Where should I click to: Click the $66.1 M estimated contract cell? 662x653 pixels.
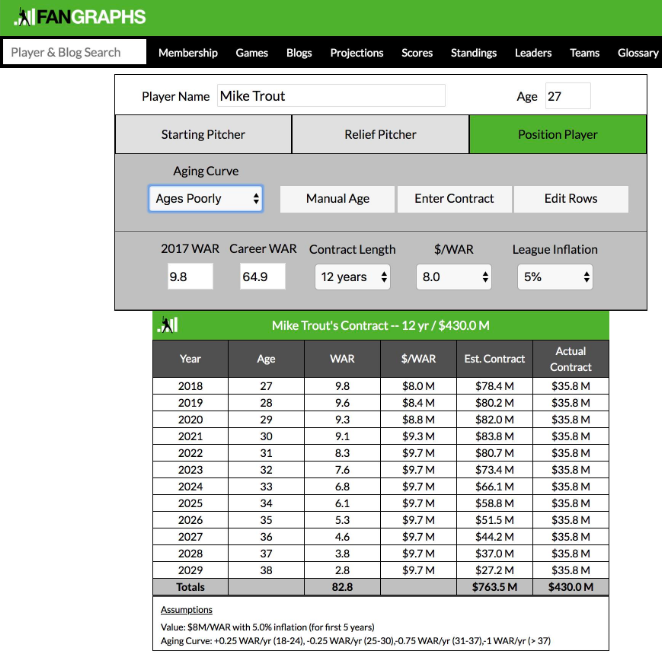tap(494, 486)
